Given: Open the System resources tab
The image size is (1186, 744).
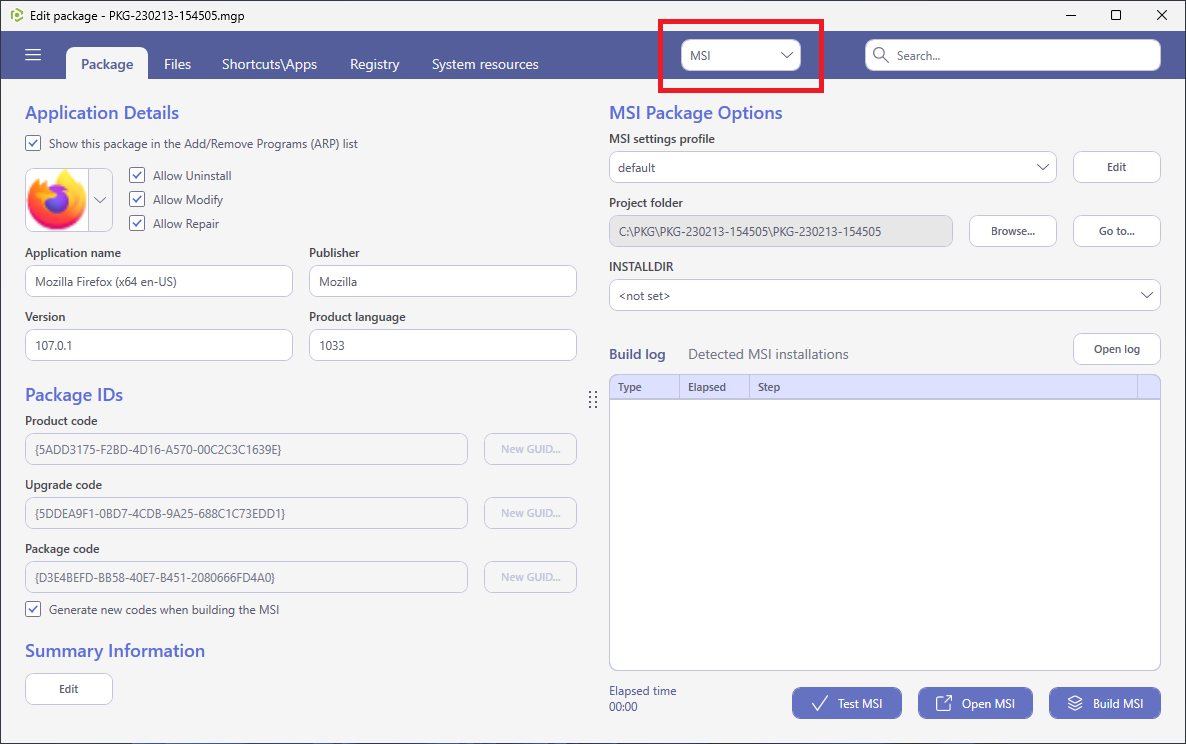Looking at the screenshot, I should tap(485, 64).
